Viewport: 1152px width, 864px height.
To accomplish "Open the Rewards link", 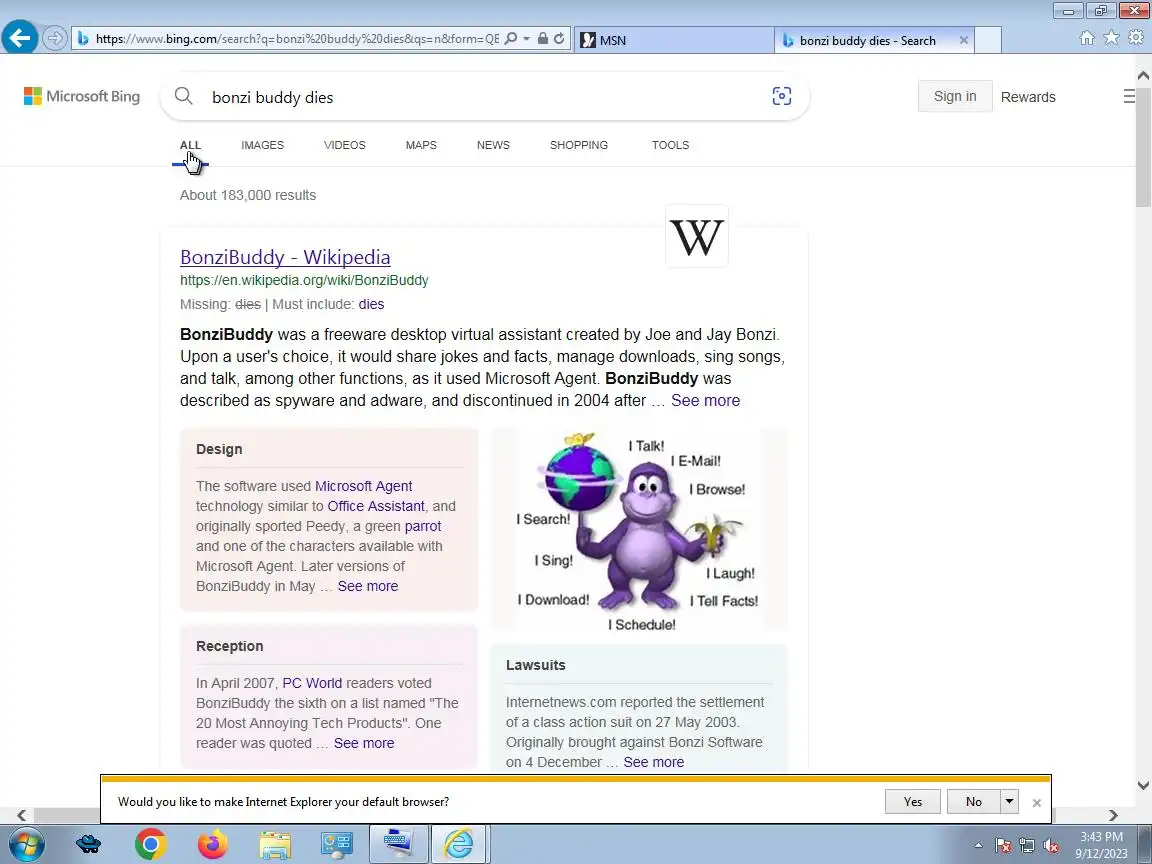I will (1028, 97).
